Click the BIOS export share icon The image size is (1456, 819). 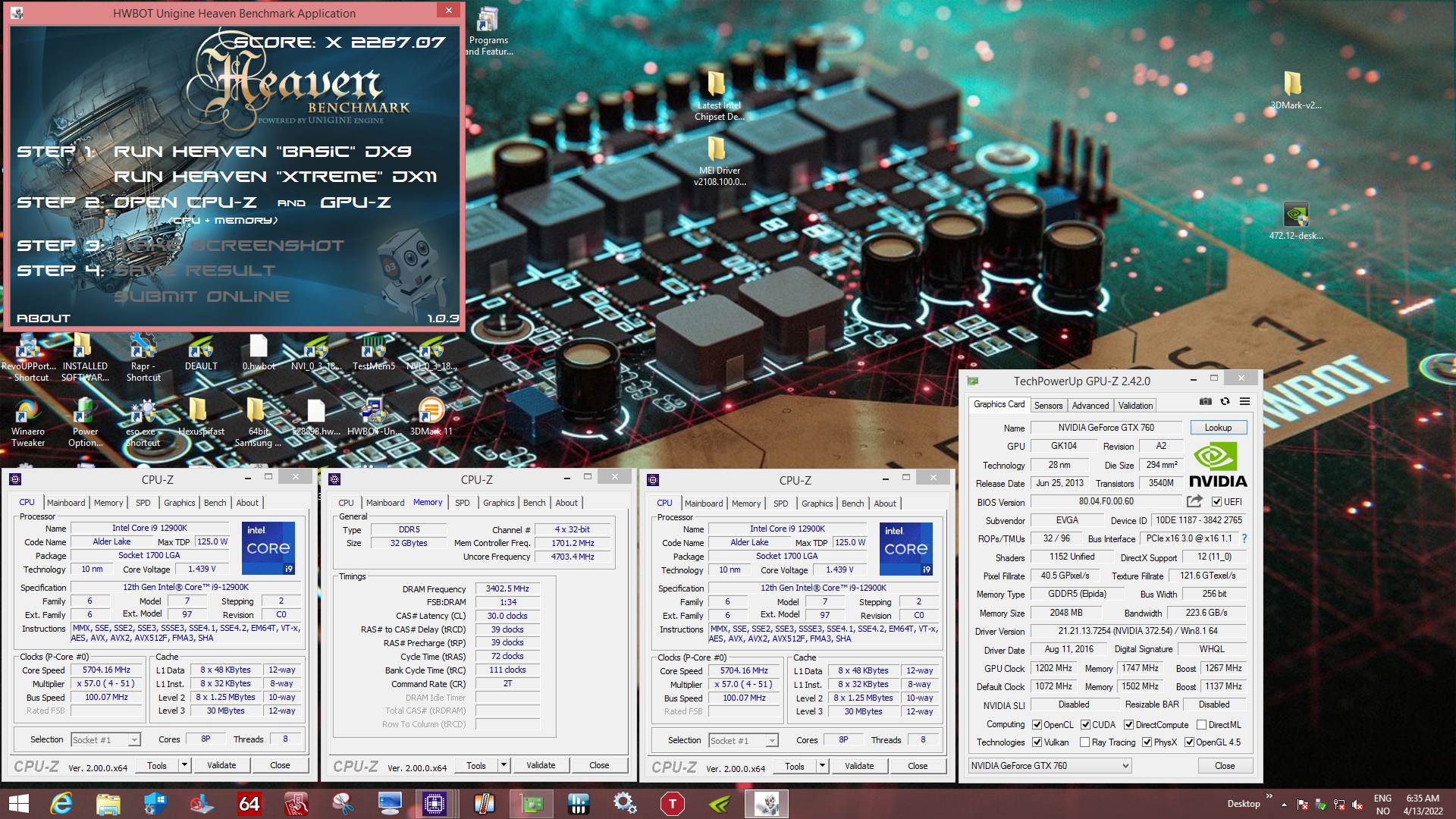click(x=1194, y=501)
